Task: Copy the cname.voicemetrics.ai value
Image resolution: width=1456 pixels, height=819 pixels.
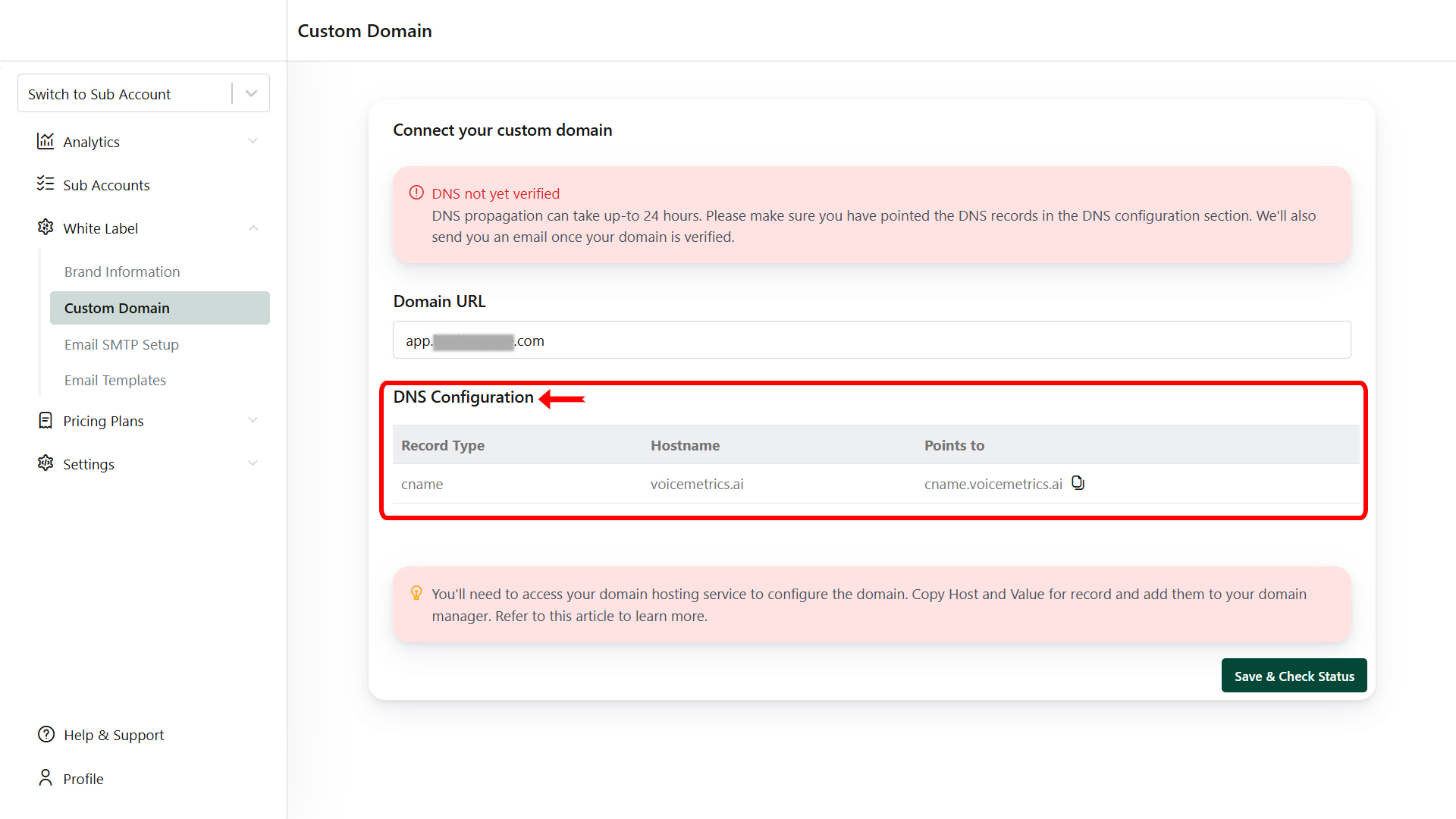Action: (x=1078, y=483)
